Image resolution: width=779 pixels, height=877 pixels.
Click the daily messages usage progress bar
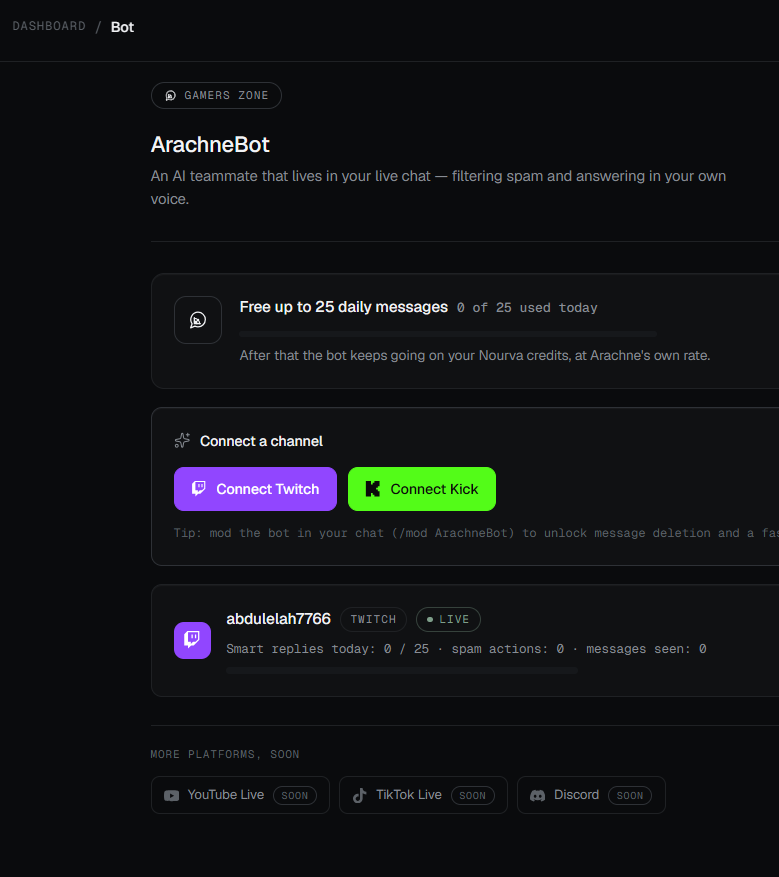(448, 334)
